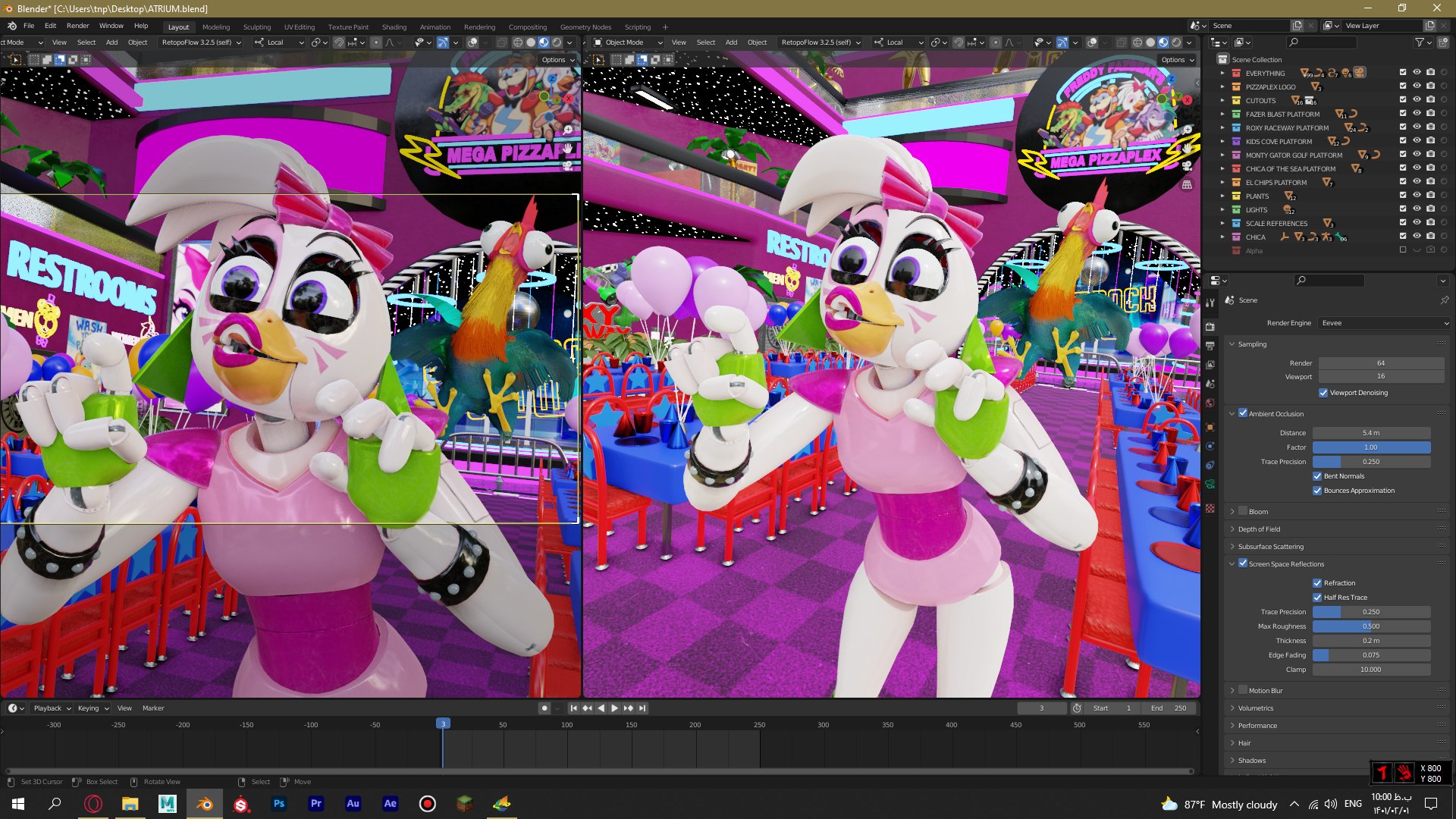The image size is (1456, 819).
Task: Switch to Sculpting workspace tab
Action: [x=257, y=27]
